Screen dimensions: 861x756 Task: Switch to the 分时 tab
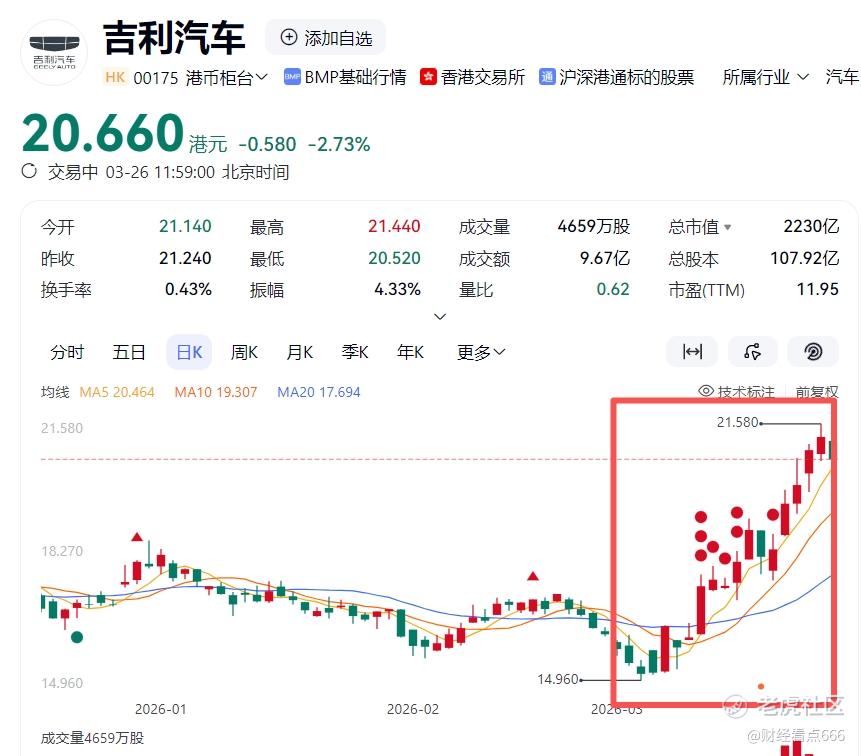[67, 352]
